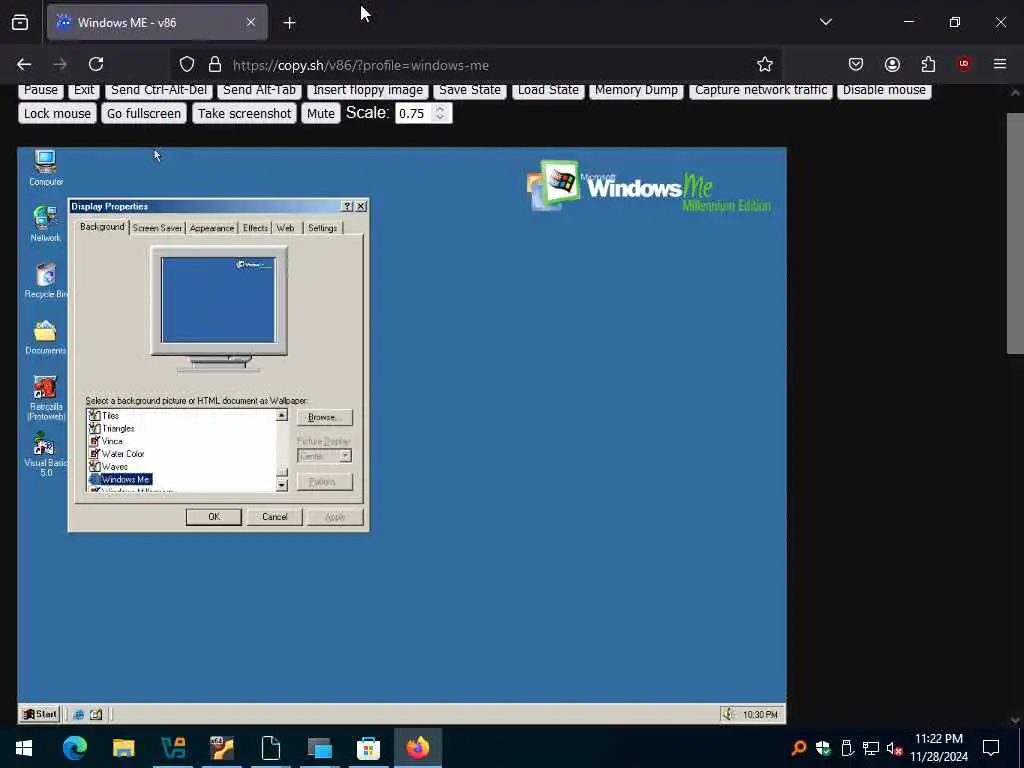
Task: Select the Retrozilla (Protoweb) desktop icon
Action: pyautogui.click(x=46, y=397)
